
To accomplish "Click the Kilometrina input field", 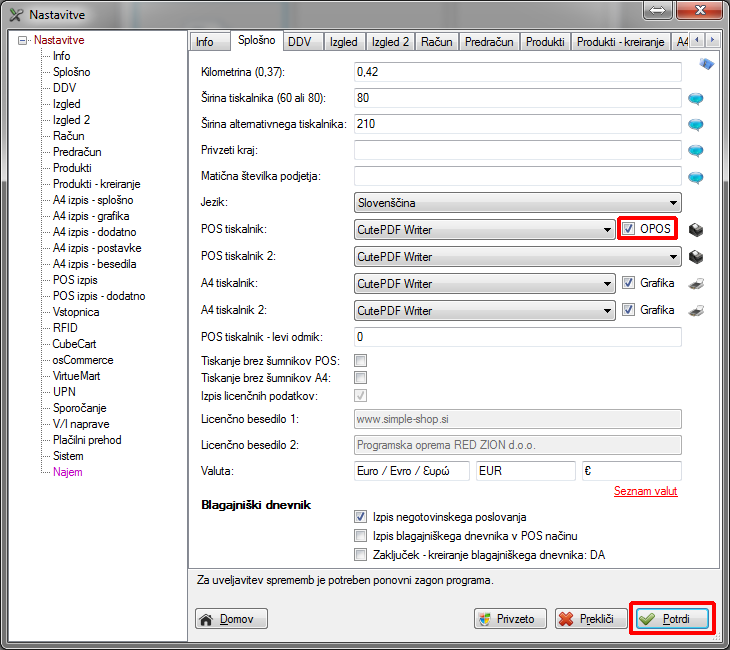I will click(517, 72).
